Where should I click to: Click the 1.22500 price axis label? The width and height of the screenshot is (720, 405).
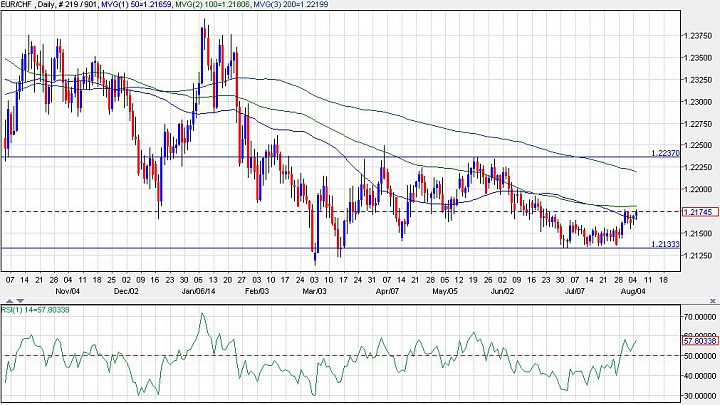click(x=698, y=146)
